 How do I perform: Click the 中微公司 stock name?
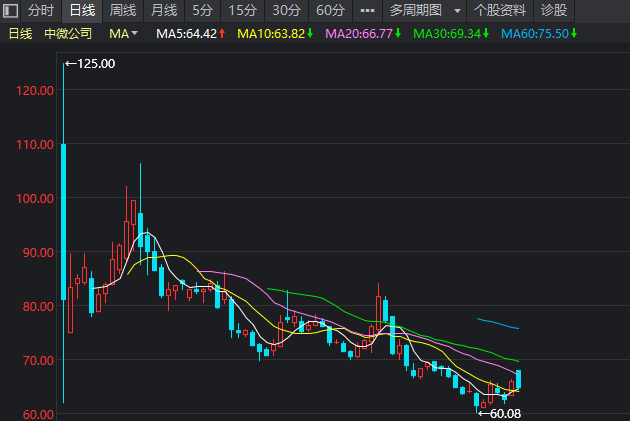click(68, 34)
